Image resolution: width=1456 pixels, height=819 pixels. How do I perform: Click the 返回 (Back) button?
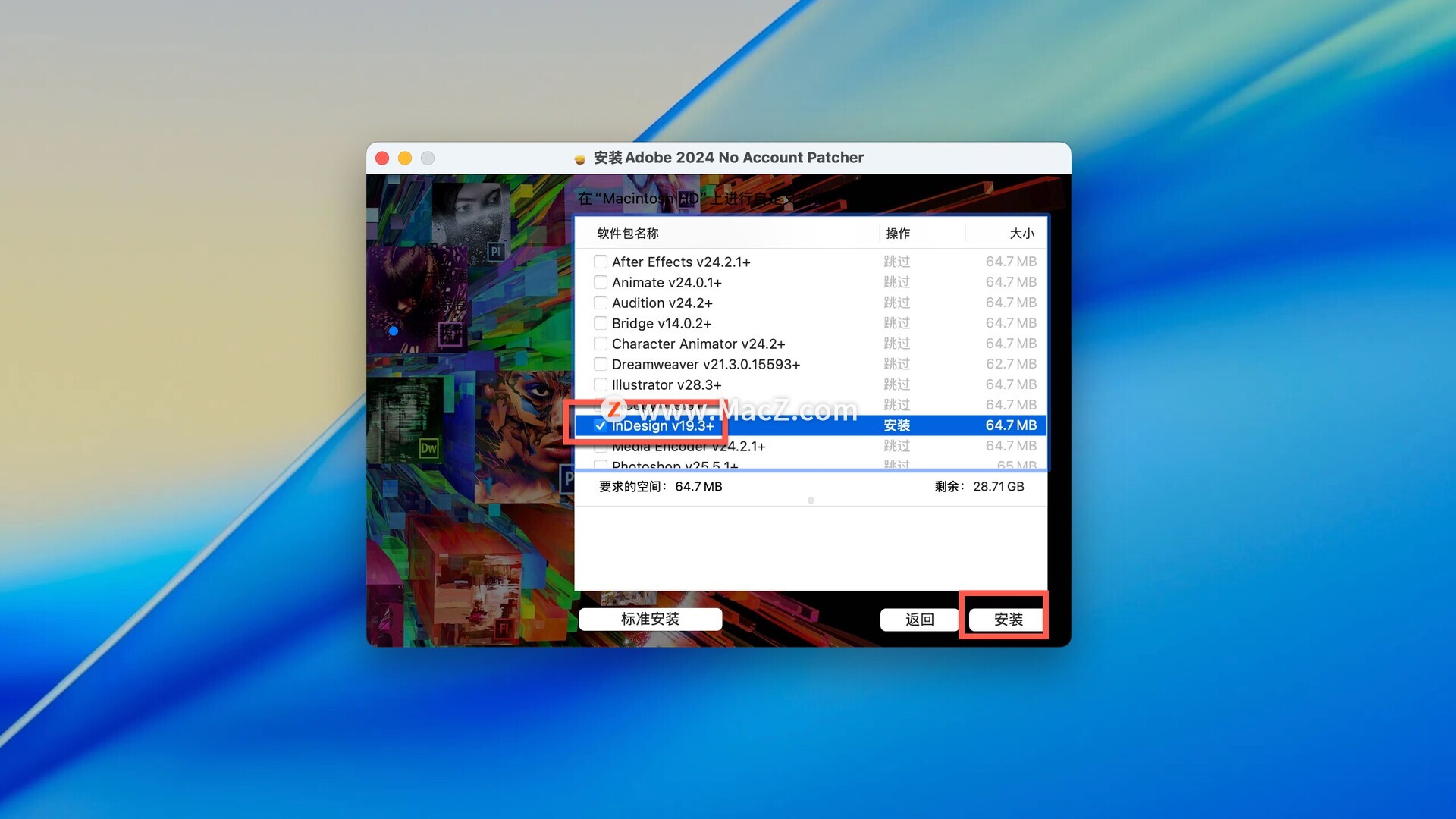[x=919, y=620]
